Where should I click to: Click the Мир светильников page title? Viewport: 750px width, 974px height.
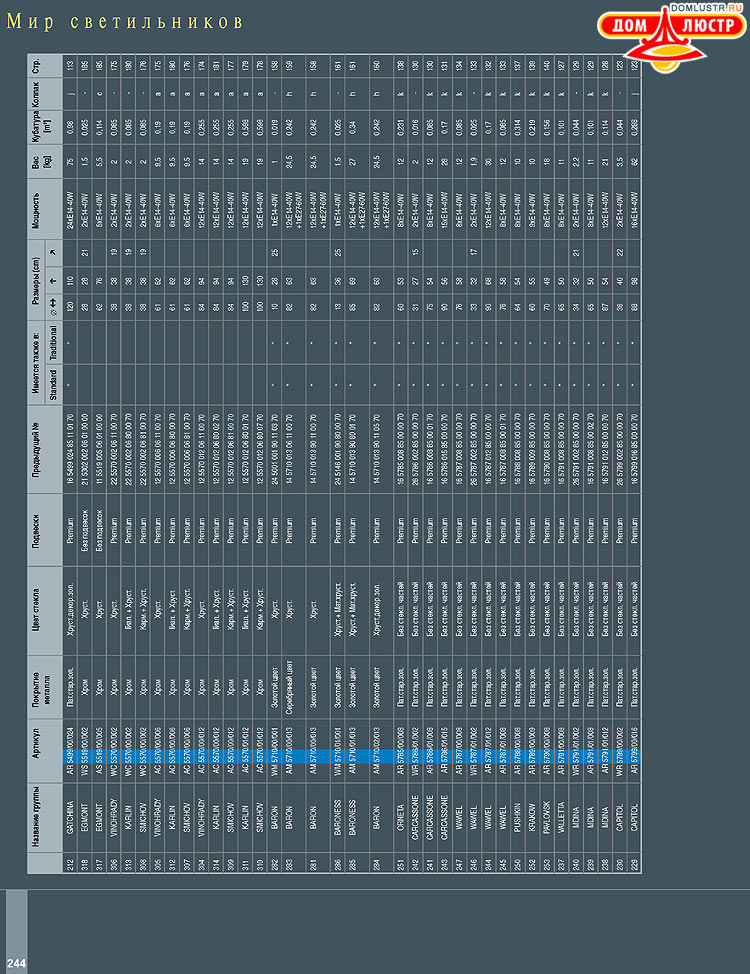(x=125, y=22)
